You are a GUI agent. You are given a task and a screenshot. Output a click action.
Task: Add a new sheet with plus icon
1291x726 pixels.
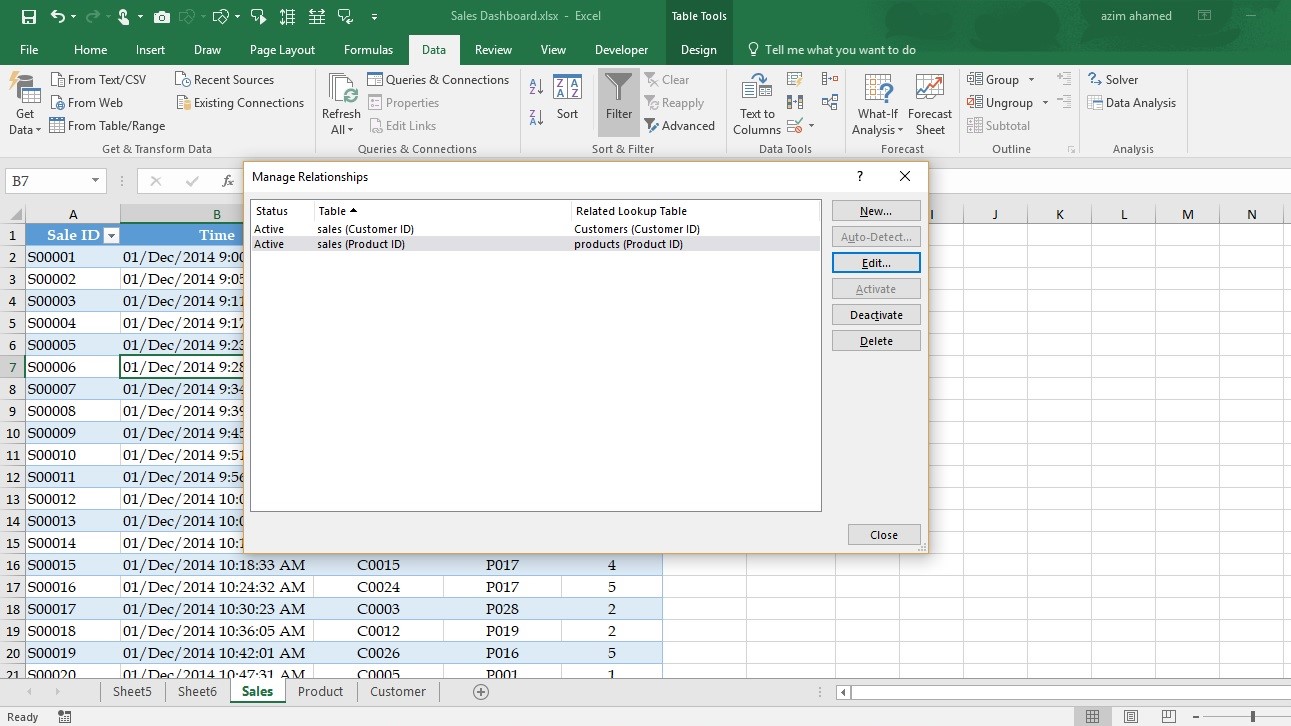481,691
